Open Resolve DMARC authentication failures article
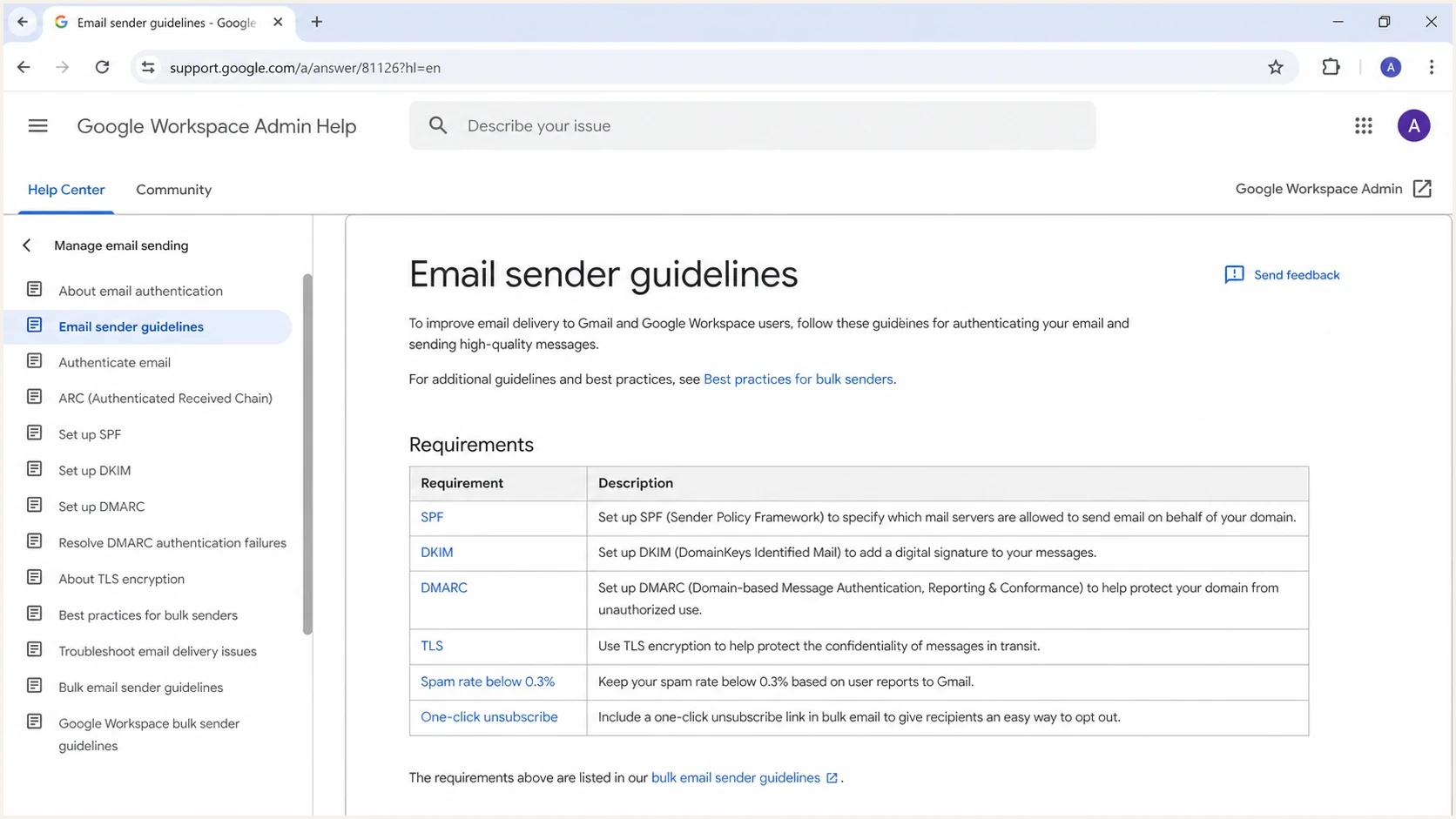Viewport: 1456px width, 819px height. pyautogui.click(x=172, y=543)
